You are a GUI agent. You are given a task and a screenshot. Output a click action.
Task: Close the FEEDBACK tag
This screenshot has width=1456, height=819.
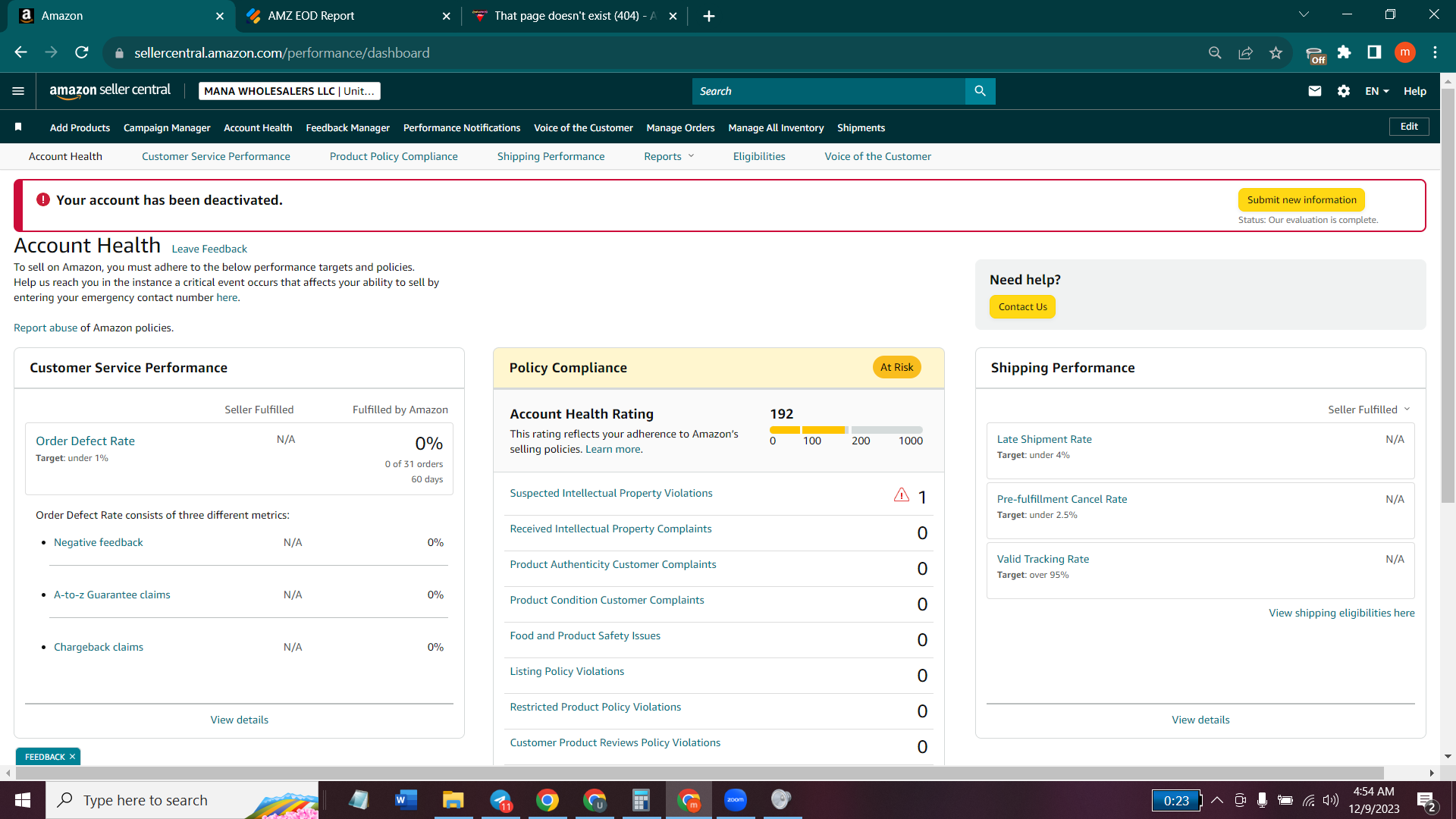pos(73,757)
